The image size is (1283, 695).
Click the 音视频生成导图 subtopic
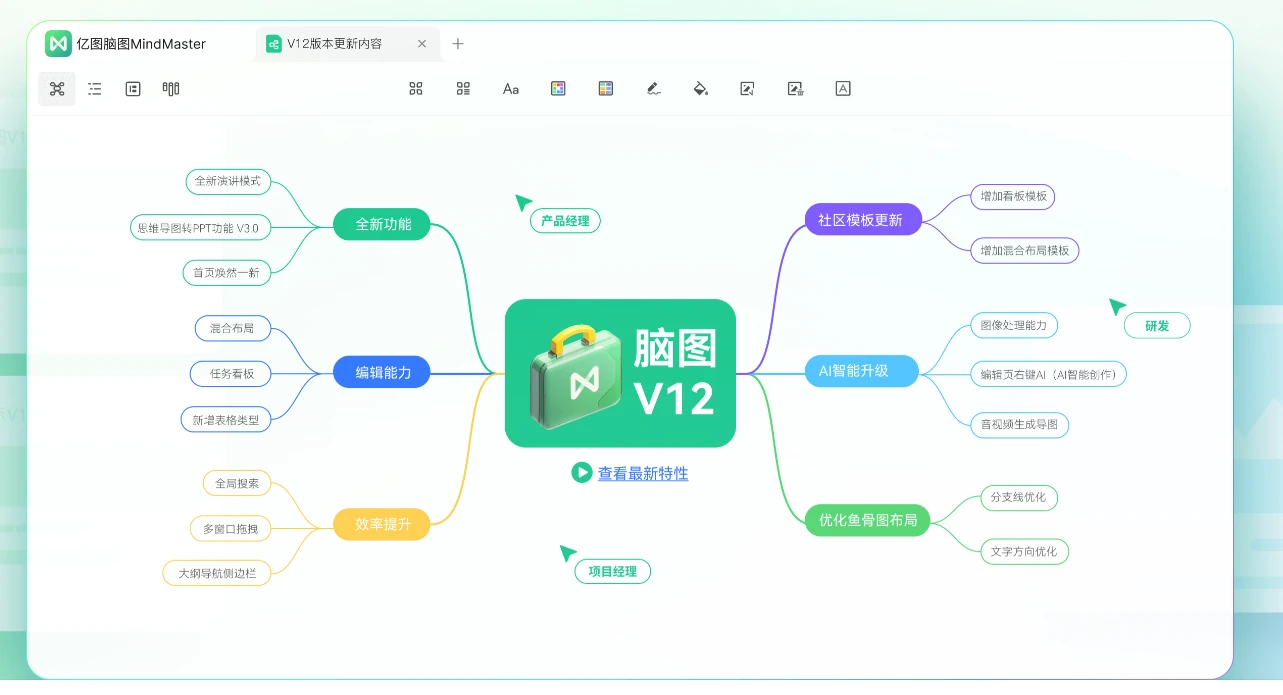coord(1020,424)
